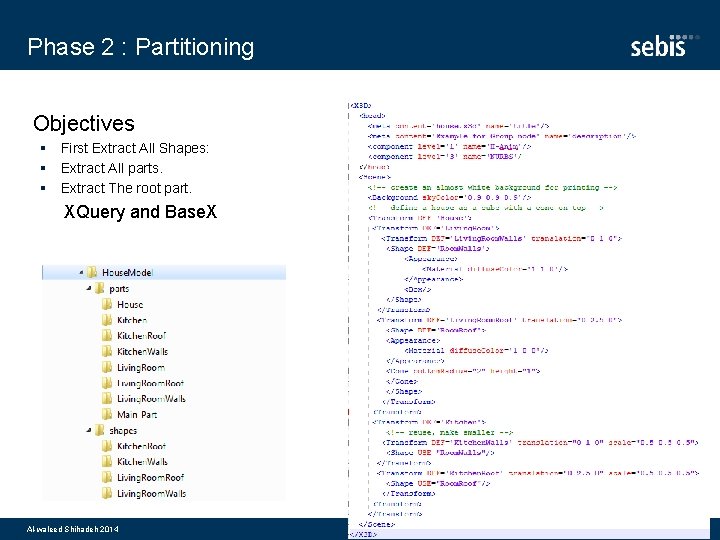
Task: Click the closing </Scene> tag line
Action: pyautogui.click(x=377, y=524)
